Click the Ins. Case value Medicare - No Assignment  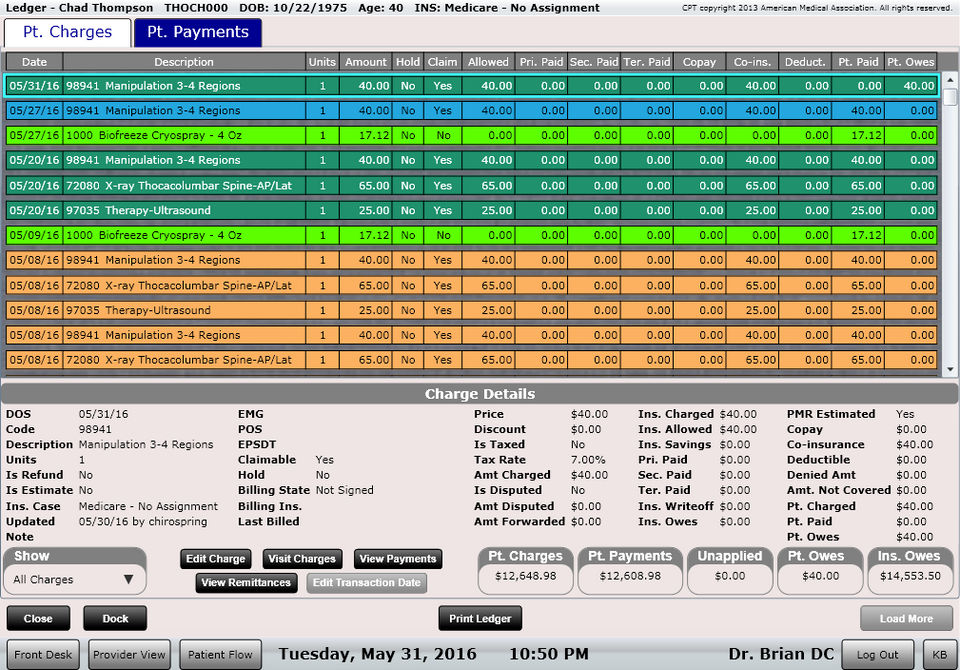coord(148,506)
